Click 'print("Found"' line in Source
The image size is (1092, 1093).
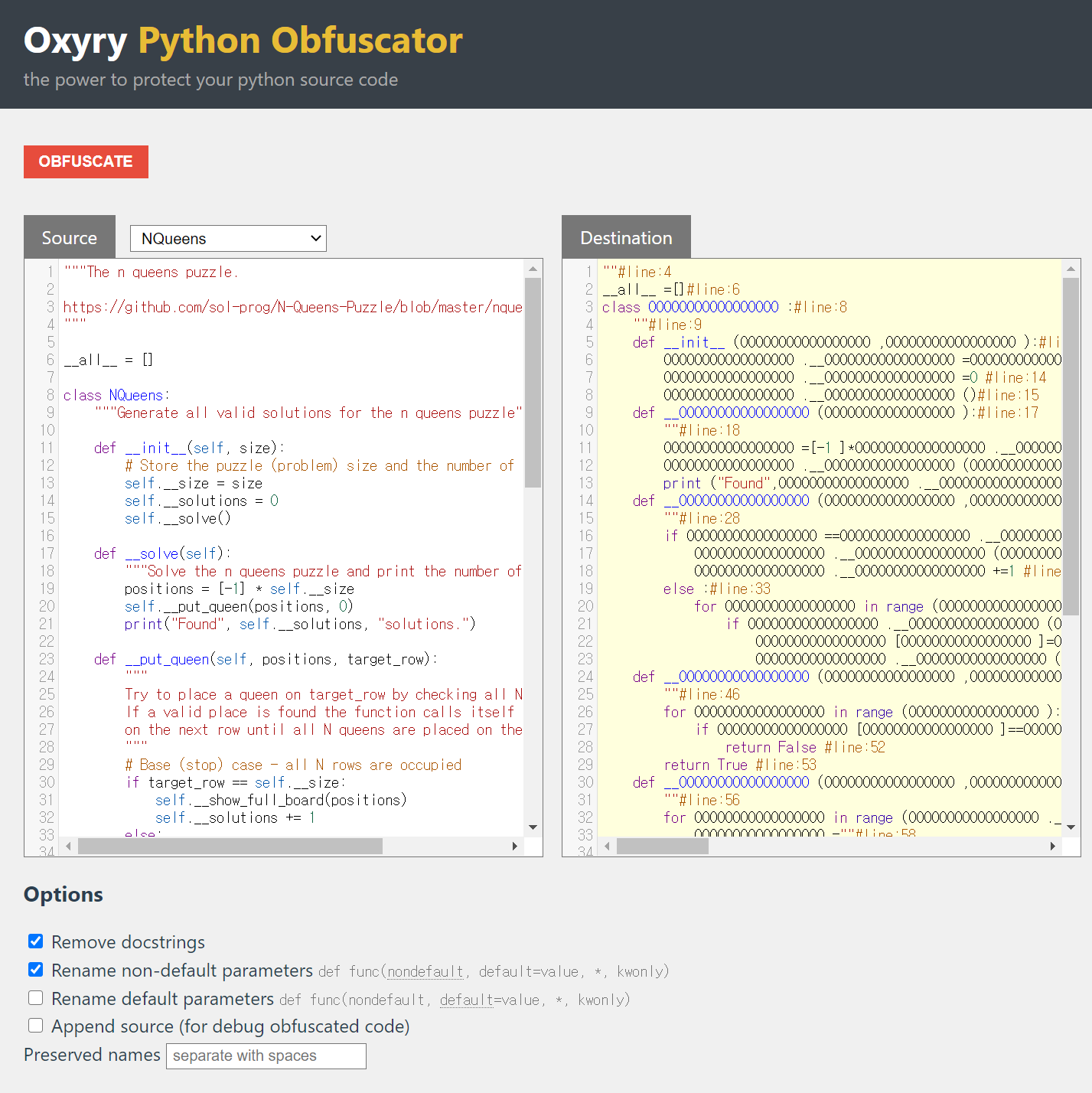coord(300,624)
